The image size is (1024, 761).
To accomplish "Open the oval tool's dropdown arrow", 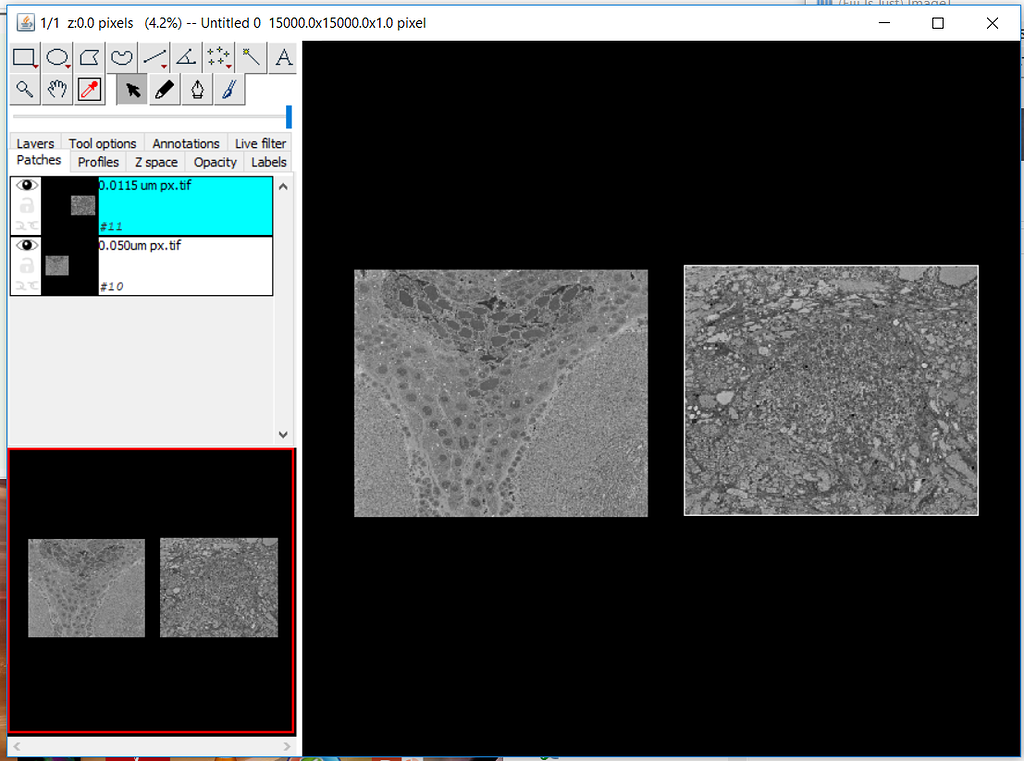I will pos(66,67).
